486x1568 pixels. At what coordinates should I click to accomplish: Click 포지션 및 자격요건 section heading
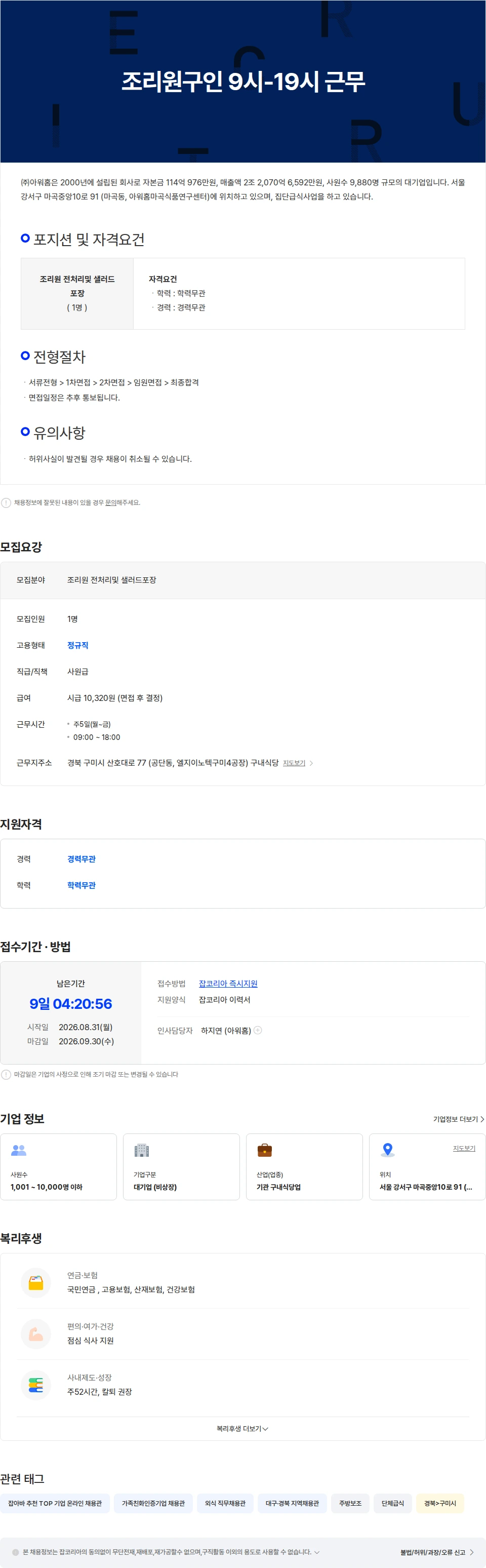[x=89, y=239]
